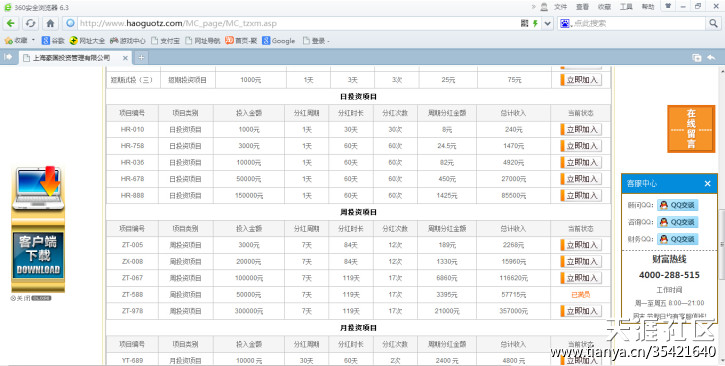Click the 客户端下载 DOWNLOAD banner
The image size is (725, 366).
(x=38, y=255)
